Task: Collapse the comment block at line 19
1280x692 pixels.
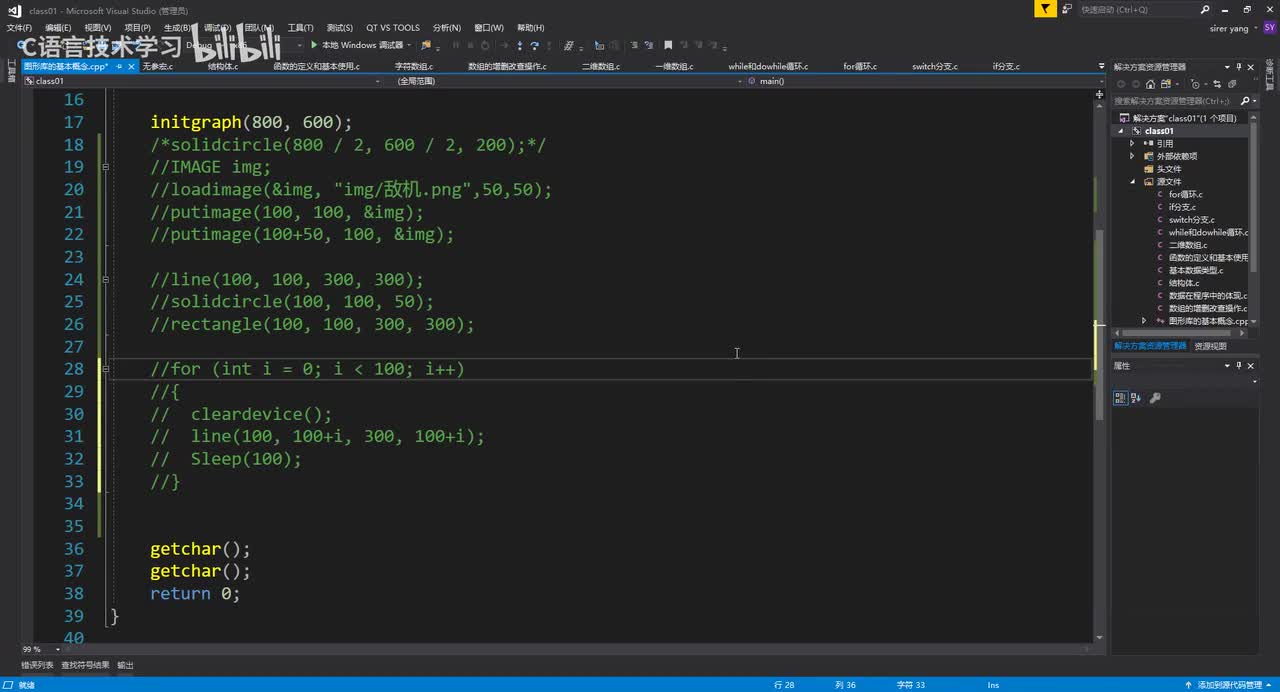Action: point(105,167)
